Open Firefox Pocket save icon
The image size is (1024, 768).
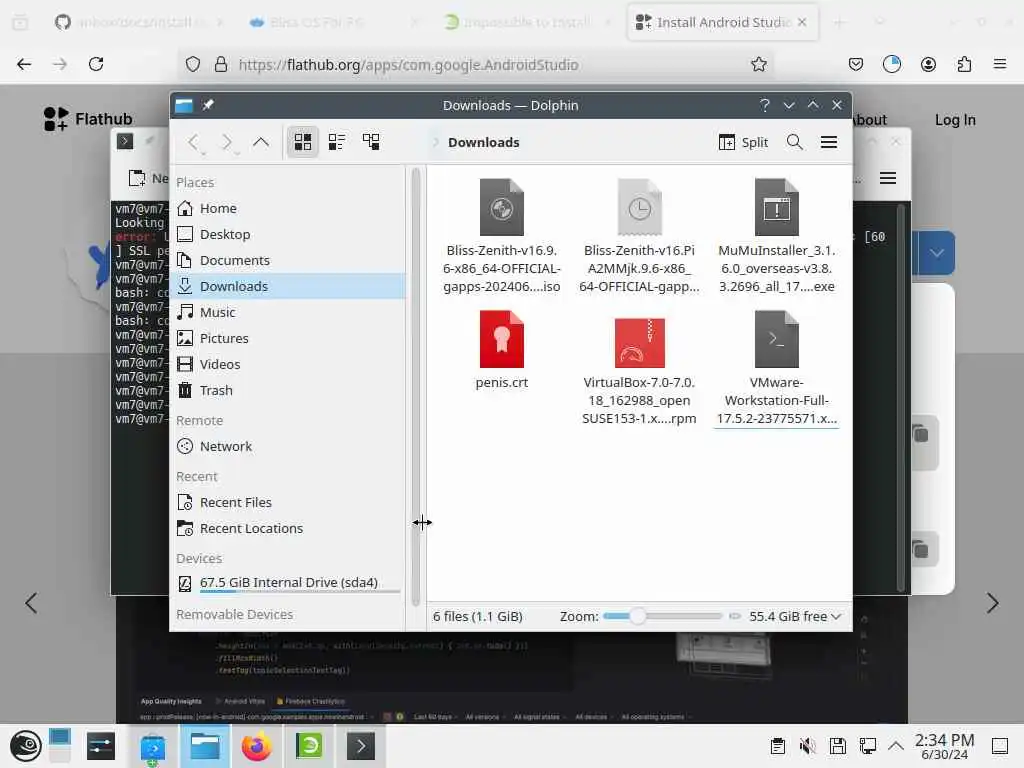(x=856, y=64)
